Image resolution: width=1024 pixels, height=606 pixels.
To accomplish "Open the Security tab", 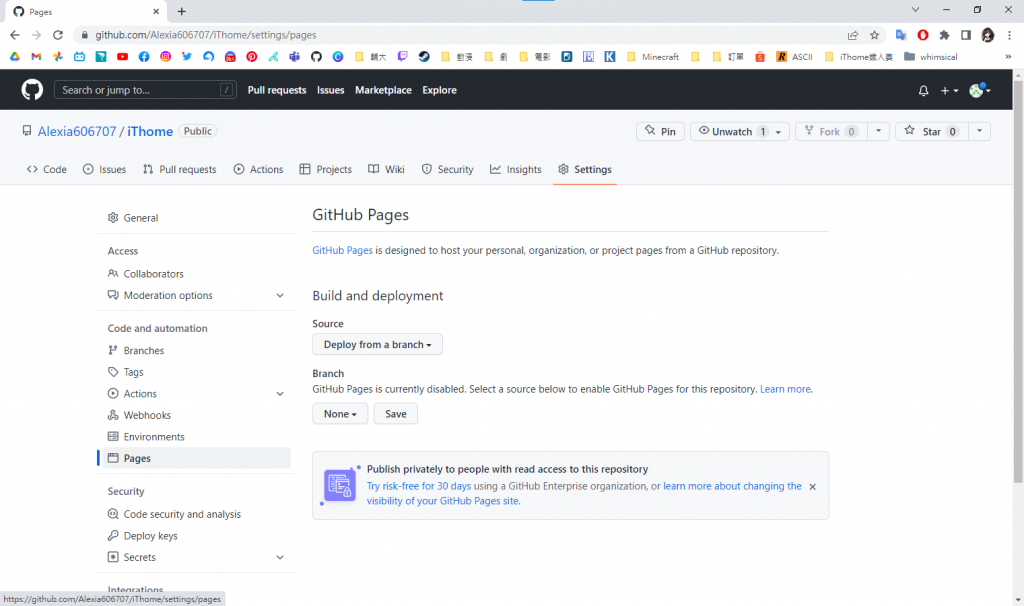I will [x=447, y=169].
